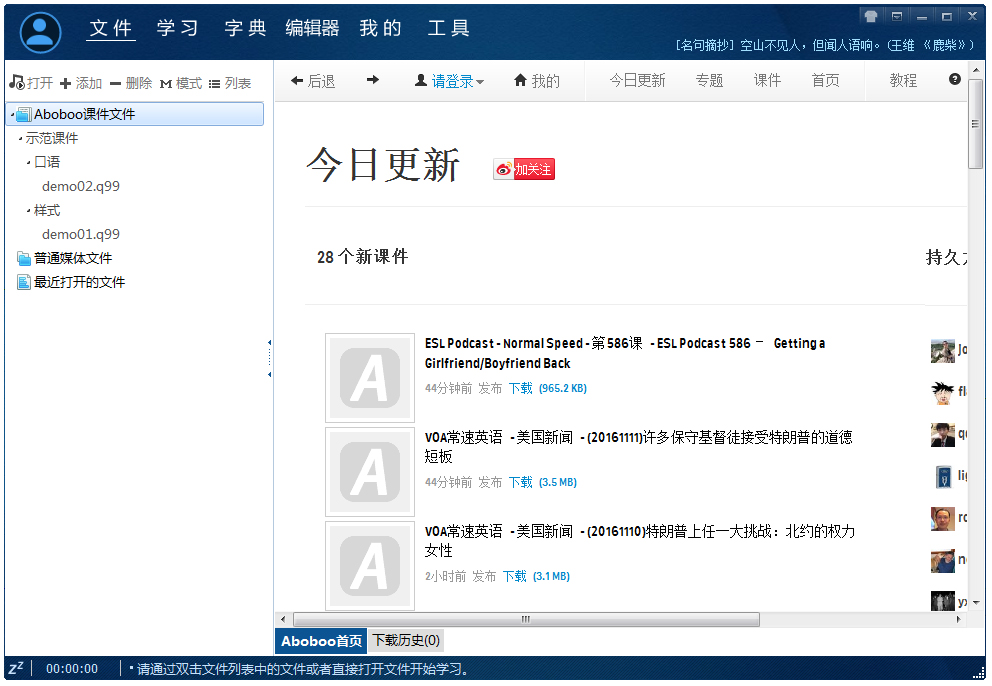Click the 打开 music-note toolbar button
Screen dimensions: 992x686
tap(31, 83)
